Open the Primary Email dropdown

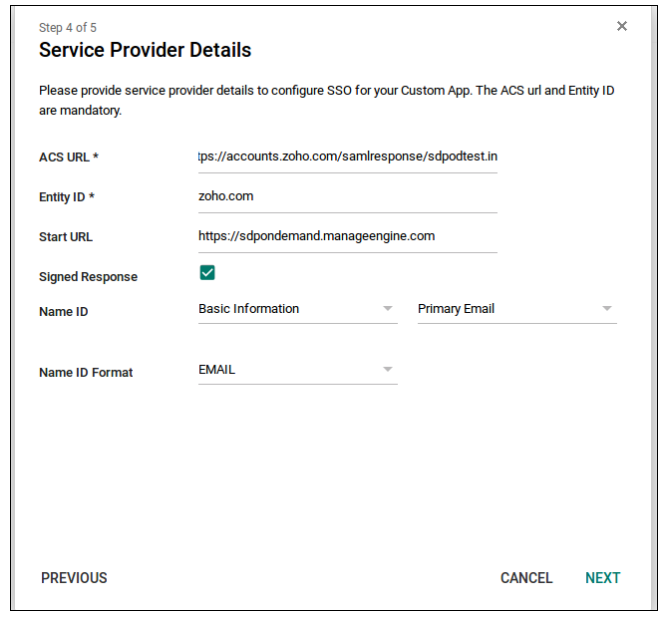pos(517,309)
